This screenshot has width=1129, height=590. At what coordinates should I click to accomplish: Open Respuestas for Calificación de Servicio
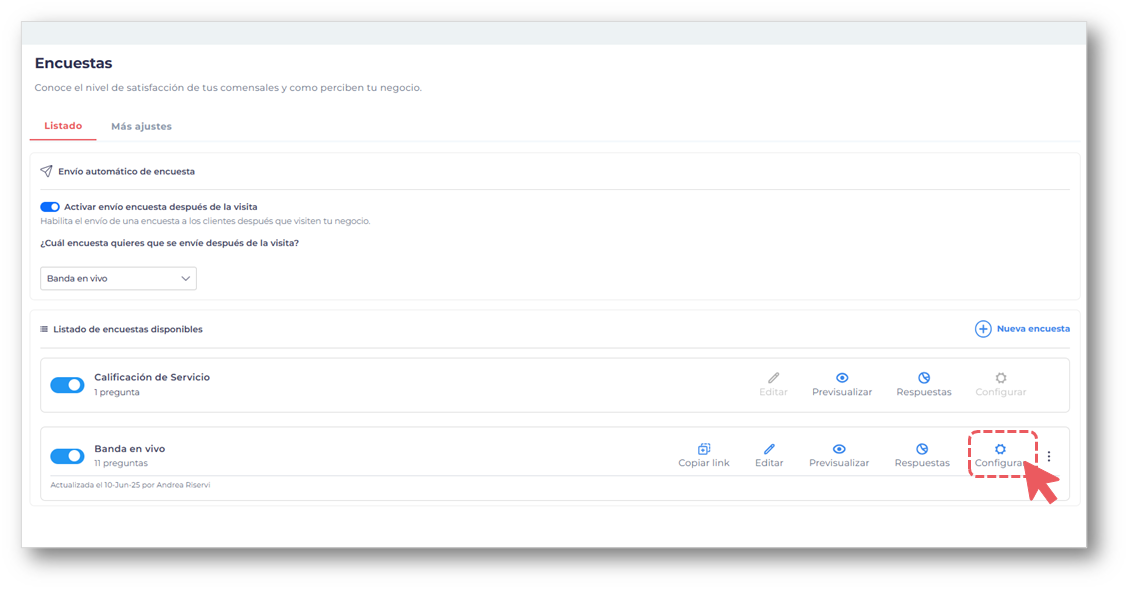924,378
